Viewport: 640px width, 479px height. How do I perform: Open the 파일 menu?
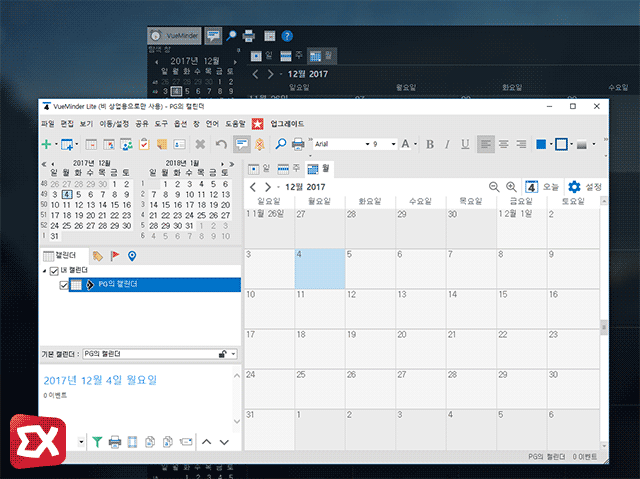click(47, 124)
